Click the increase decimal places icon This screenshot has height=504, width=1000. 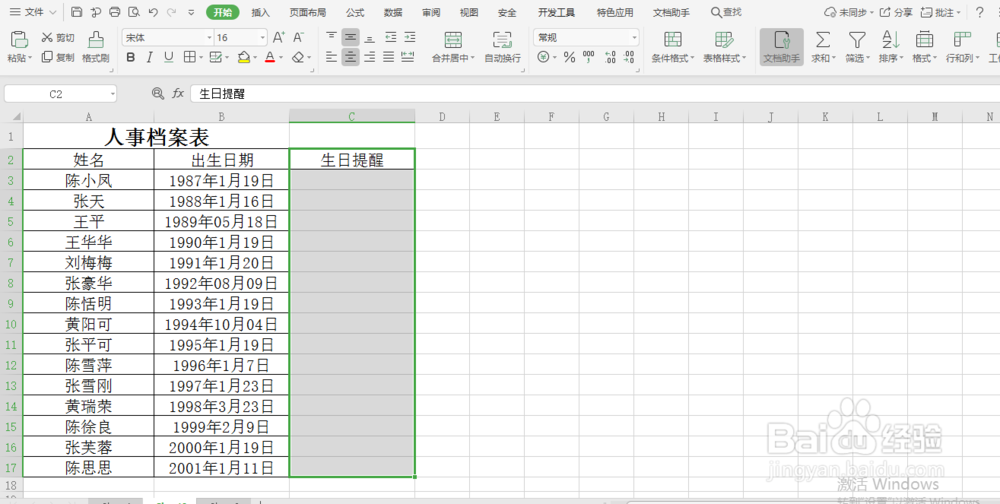(610, 57)
